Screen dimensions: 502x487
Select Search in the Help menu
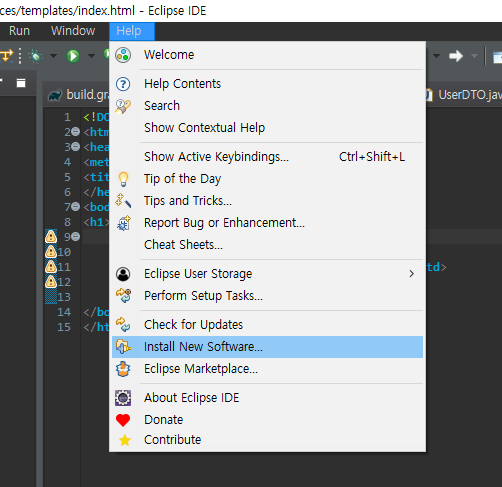point(267,106)
